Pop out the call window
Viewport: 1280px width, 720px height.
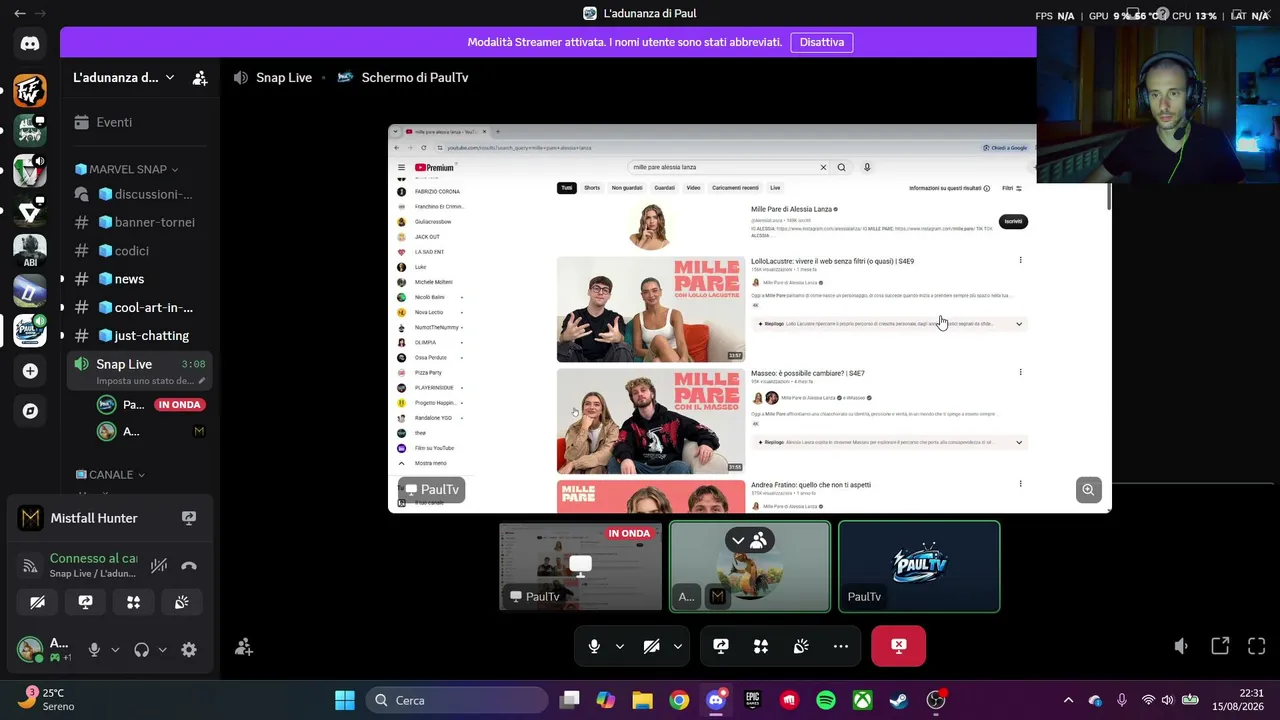click(1220, 646)
